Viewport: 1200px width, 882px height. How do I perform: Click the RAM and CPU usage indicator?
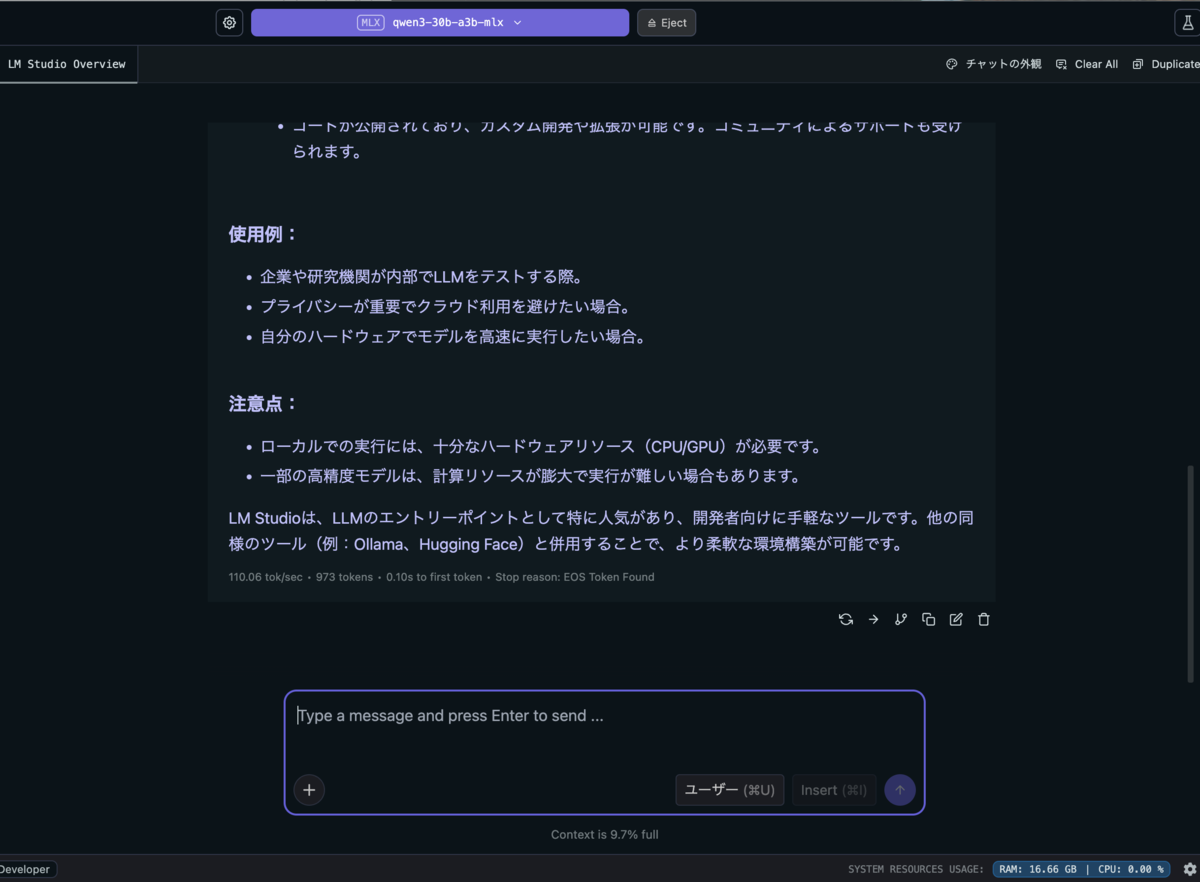tap(1082, 870)
